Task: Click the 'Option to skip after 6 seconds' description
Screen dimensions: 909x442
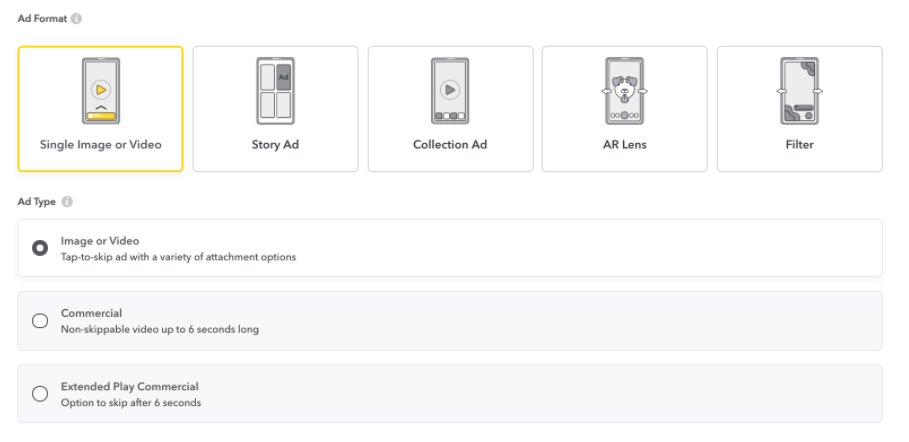Action: pos(131,403)
